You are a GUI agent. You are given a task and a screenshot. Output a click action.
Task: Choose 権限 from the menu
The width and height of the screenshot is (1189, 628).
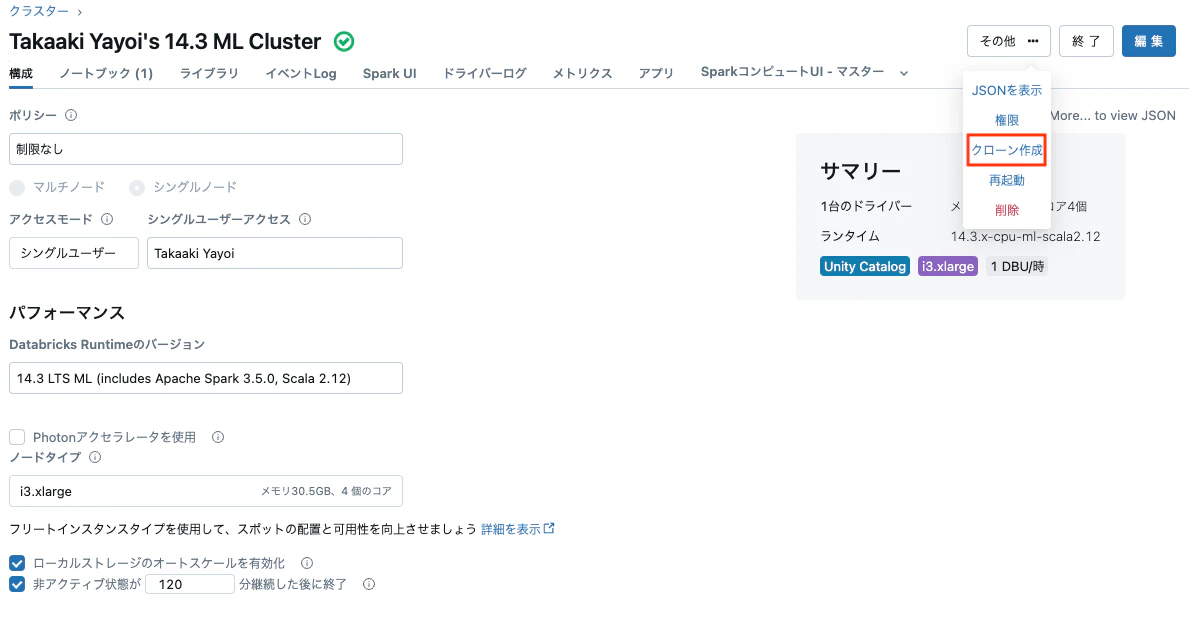tap(1007, 120)
